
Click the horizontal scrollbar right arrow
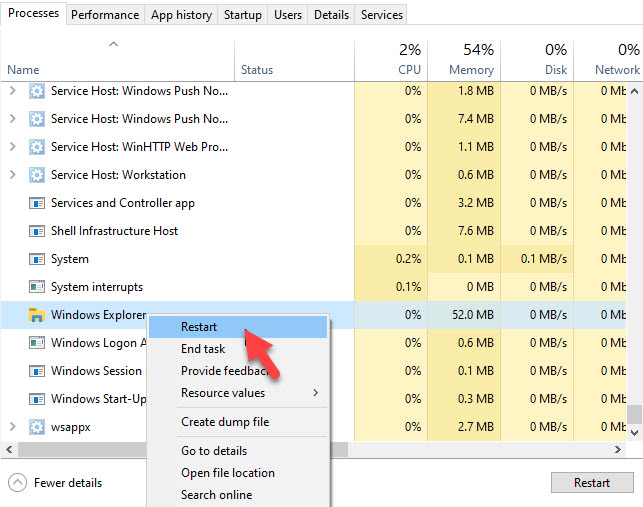tap(618, 450)
